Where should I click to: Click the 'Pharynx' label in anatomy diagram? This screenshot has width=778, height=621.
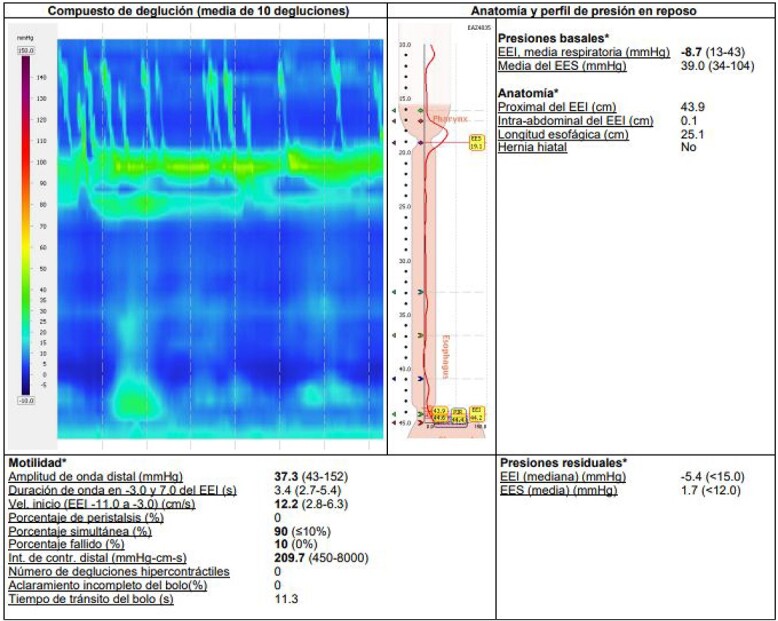point(450,119)
